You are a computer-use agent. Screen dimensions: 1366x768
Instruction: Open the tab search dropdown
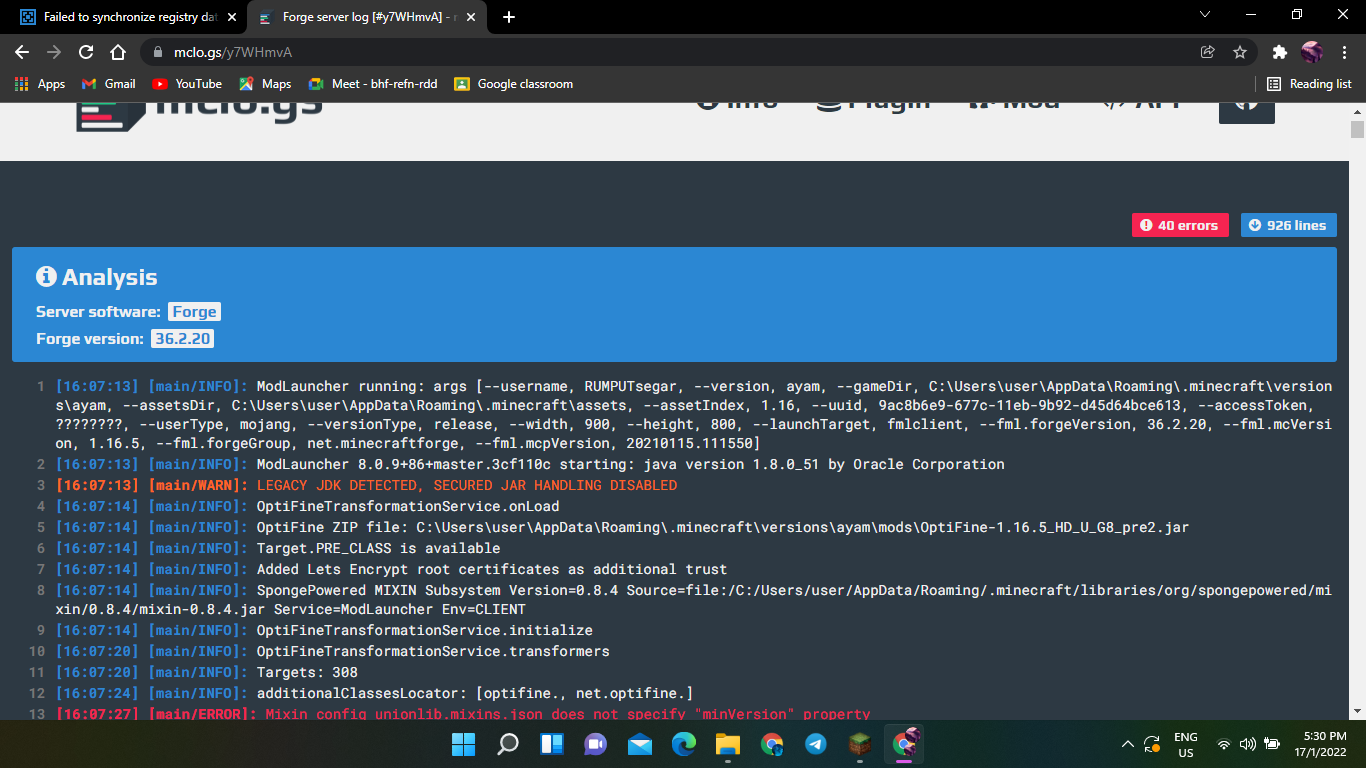[x=1205, y=15]
